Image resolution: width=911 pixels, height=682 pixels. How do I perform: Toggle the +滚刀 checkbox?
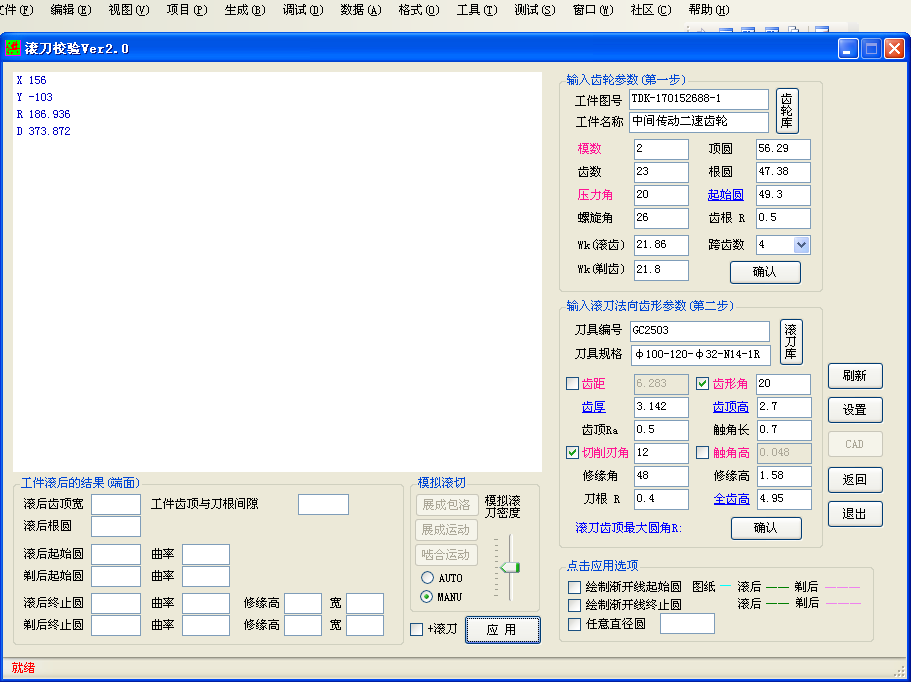(x=417, y=630)
